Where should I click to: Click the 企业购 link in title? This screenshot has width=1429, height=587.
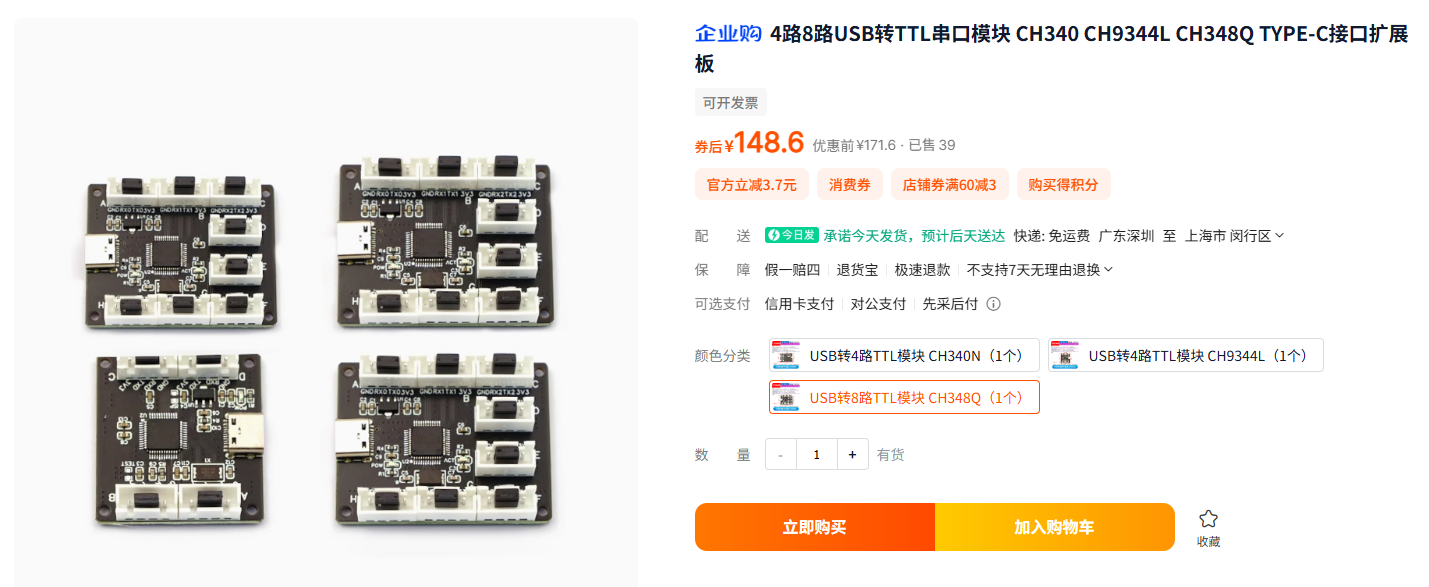[729, 34]
